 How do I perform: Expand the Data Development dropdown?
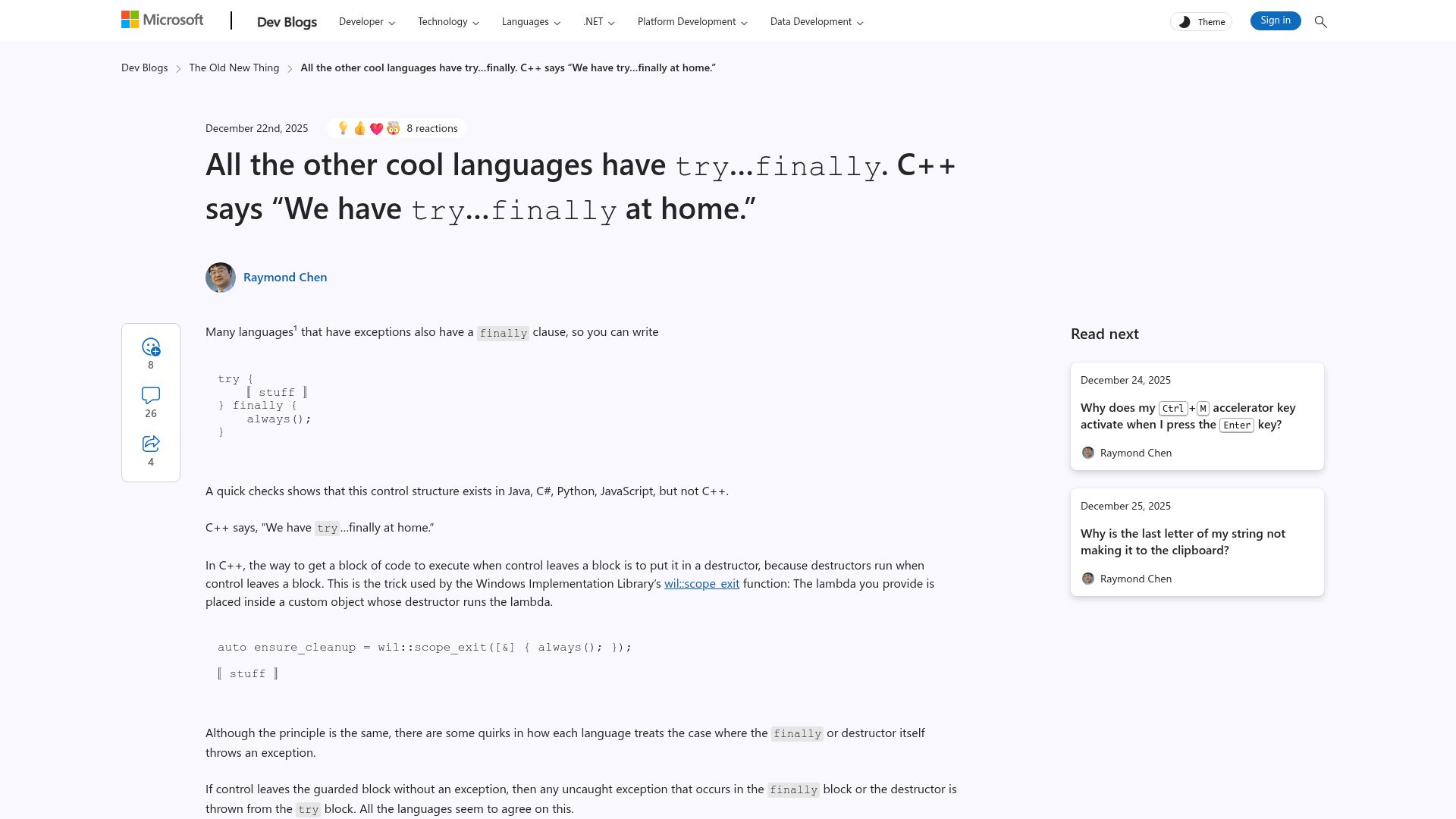(817, 22)
